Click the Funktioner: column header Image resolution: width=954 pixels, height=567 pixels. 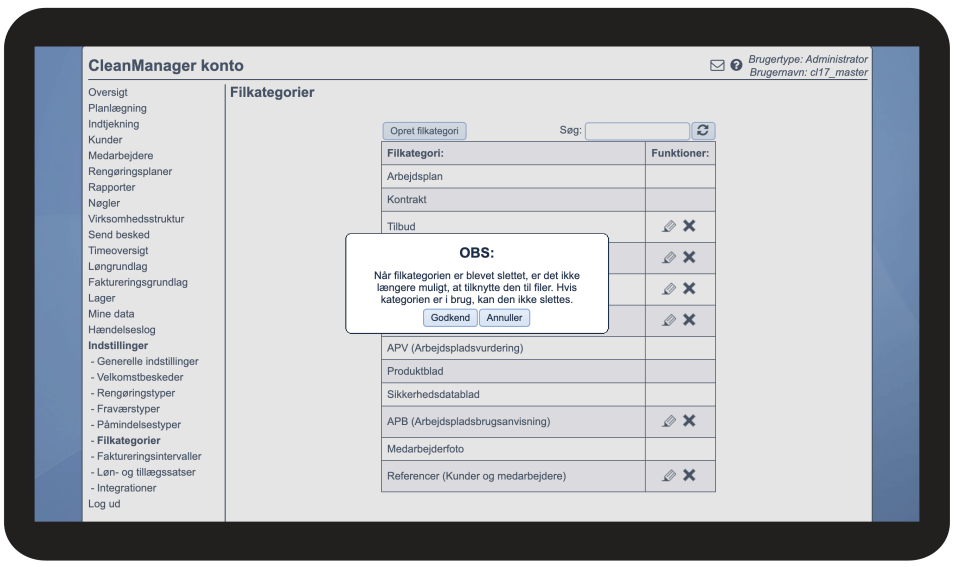pos(680,153)
